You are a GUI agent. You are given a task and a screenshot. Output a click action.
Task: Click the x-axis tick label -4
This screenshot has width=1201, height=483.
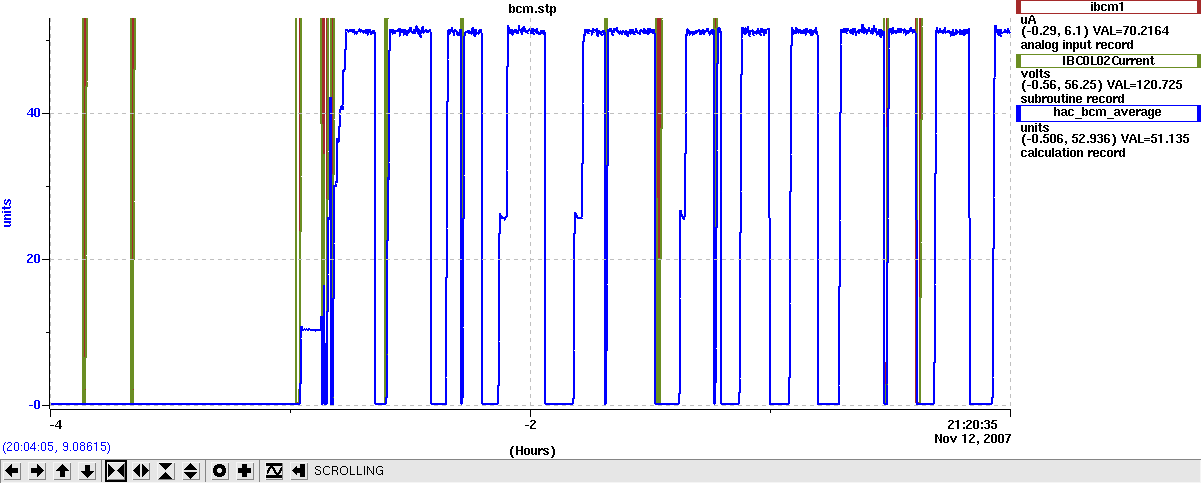56,424
